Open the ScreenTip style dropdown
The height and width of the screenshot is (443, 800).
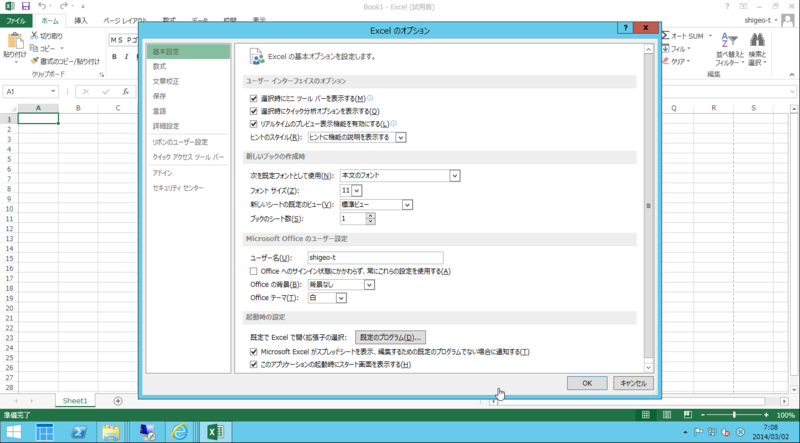pos(401,137)
